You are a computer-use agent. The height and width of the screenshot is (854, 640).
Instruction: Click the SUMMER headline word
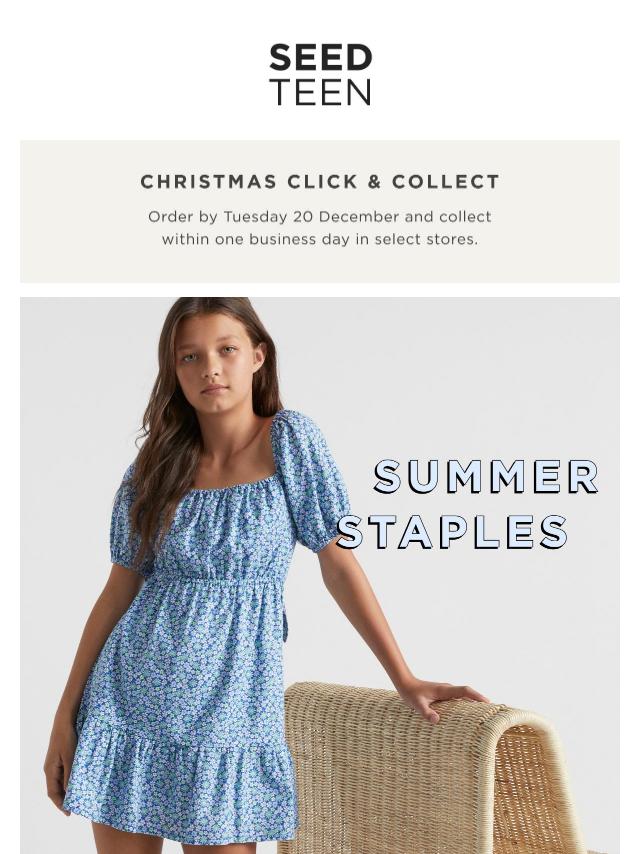click(x=486, y=477)
